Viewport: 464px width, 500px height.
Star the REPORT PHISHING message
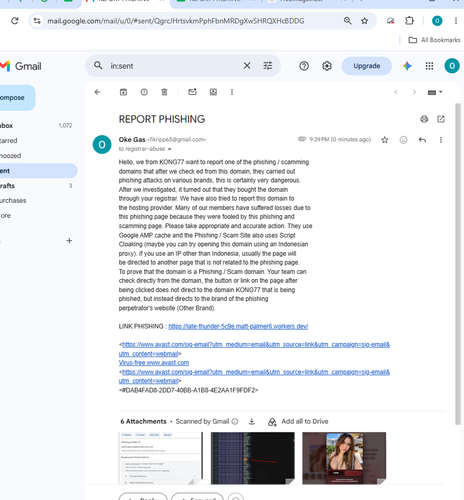click(385, 140)
